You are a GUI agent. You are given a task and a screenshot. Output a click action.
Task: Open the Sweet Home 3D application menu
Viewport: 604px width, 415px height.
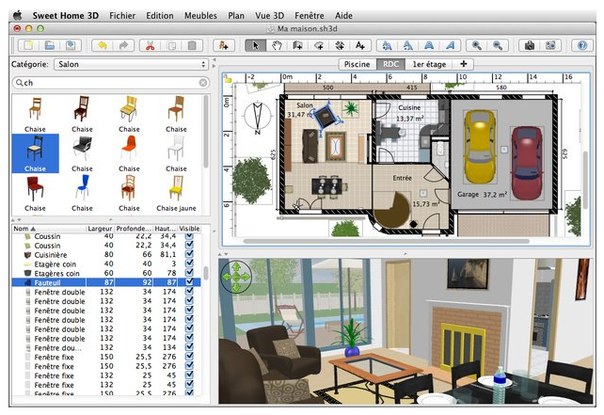(x=65, y=16)
